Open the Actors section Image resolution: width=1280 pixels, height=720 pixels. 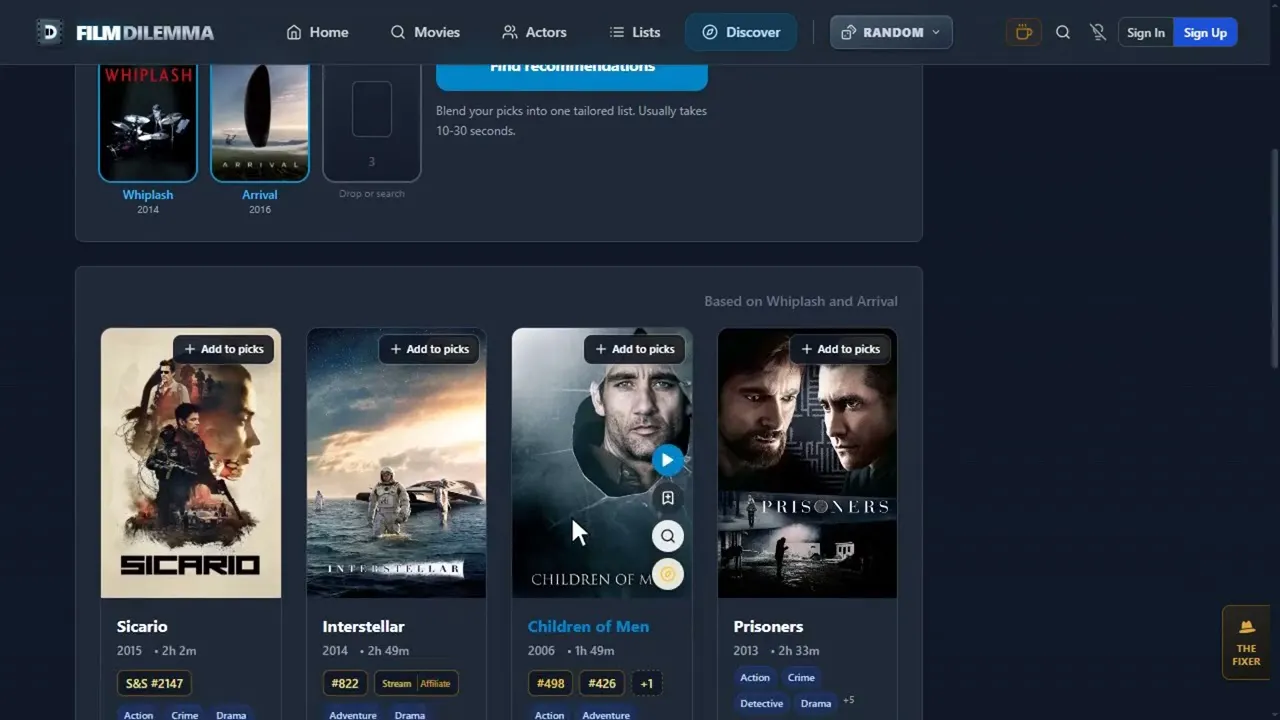[534, 32]
